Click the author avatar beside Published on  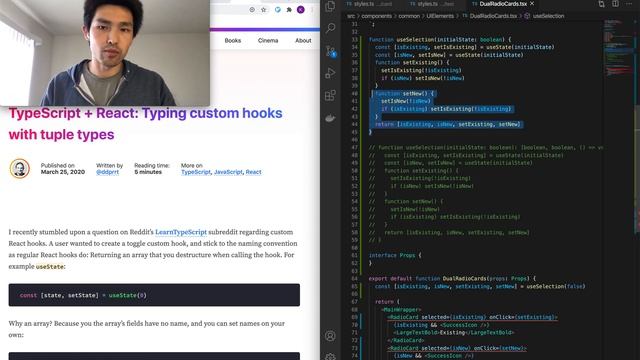20,169
